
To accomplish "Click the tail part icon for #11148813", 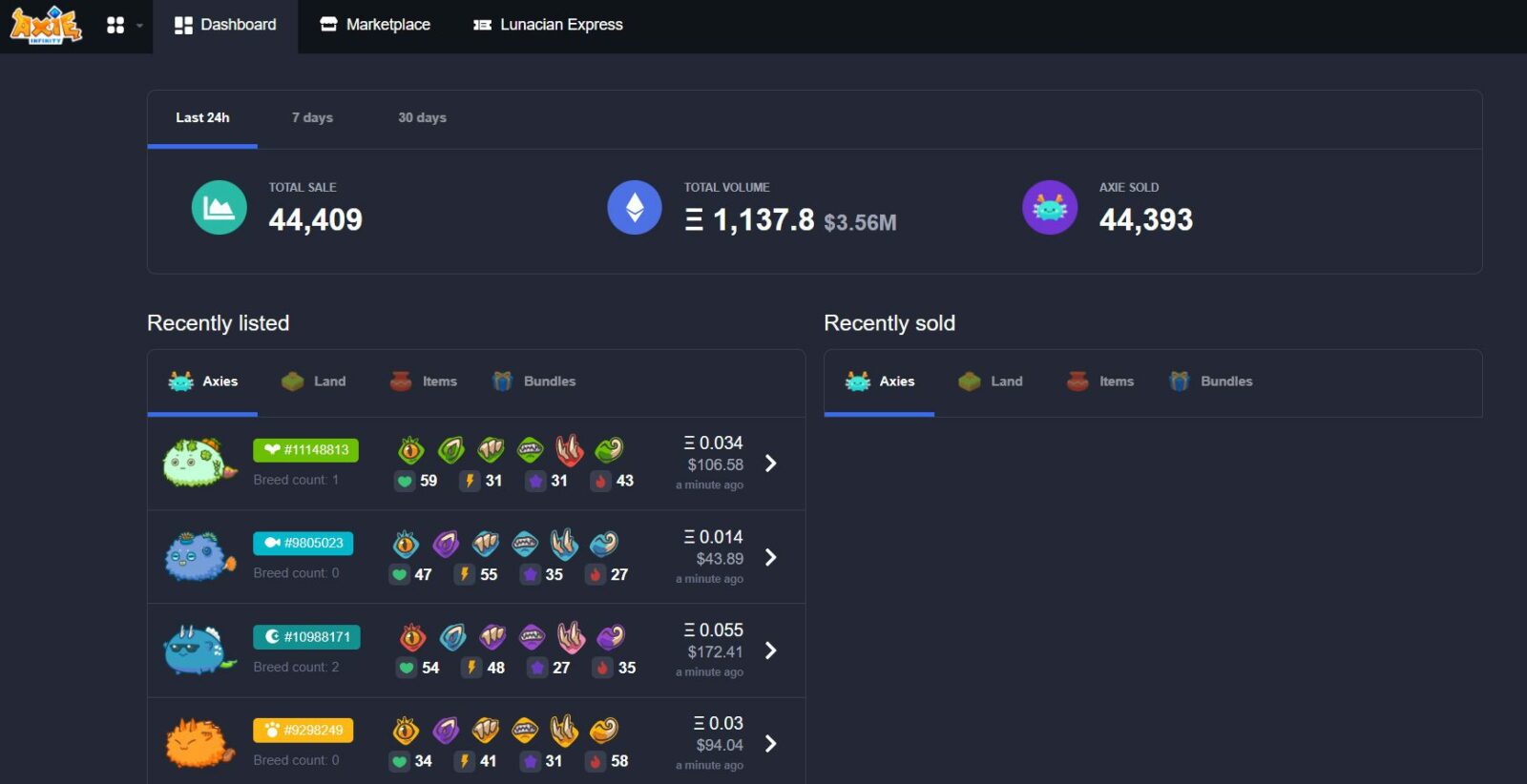I will (609, 449).
